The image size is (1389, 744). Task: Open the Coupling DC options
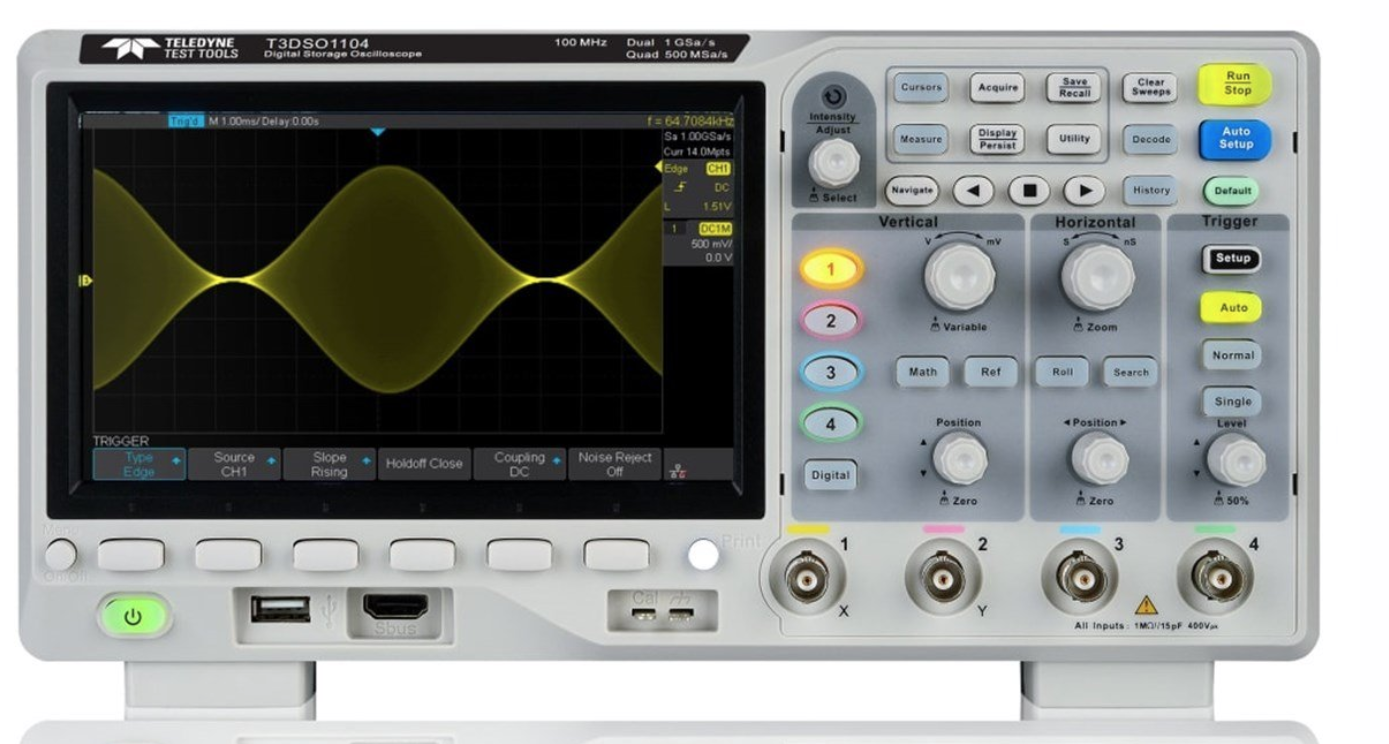click(x=519, y=464)
